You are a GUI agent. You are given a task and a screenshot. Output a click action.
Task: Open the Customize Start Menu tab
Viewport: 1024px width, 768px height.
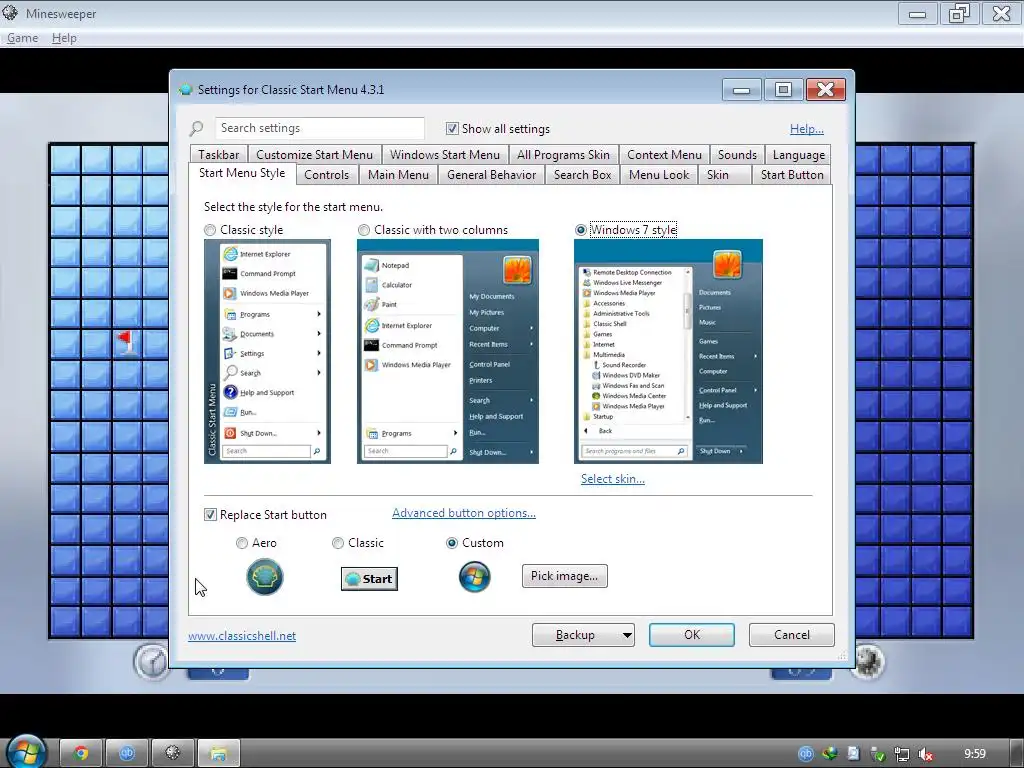314,155
